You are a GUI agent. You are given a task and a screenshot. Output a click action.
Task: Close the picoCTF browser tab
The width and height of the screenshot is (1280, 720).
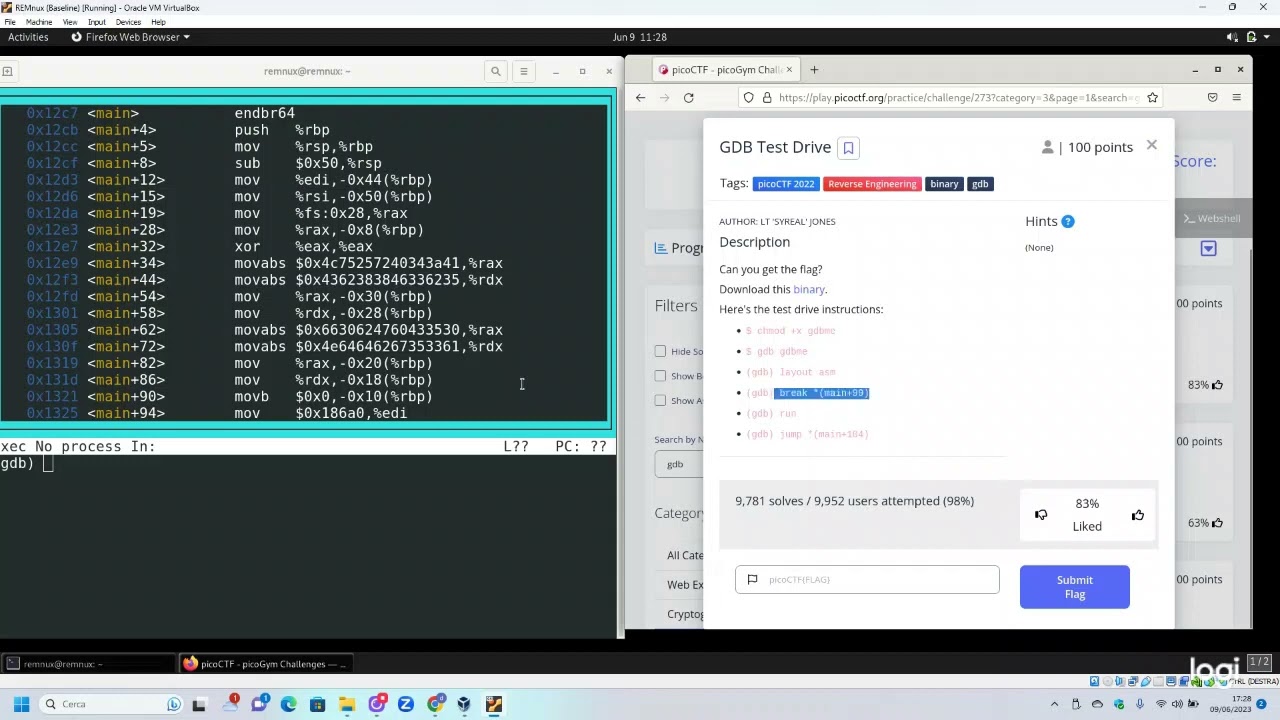pos(789,70)
